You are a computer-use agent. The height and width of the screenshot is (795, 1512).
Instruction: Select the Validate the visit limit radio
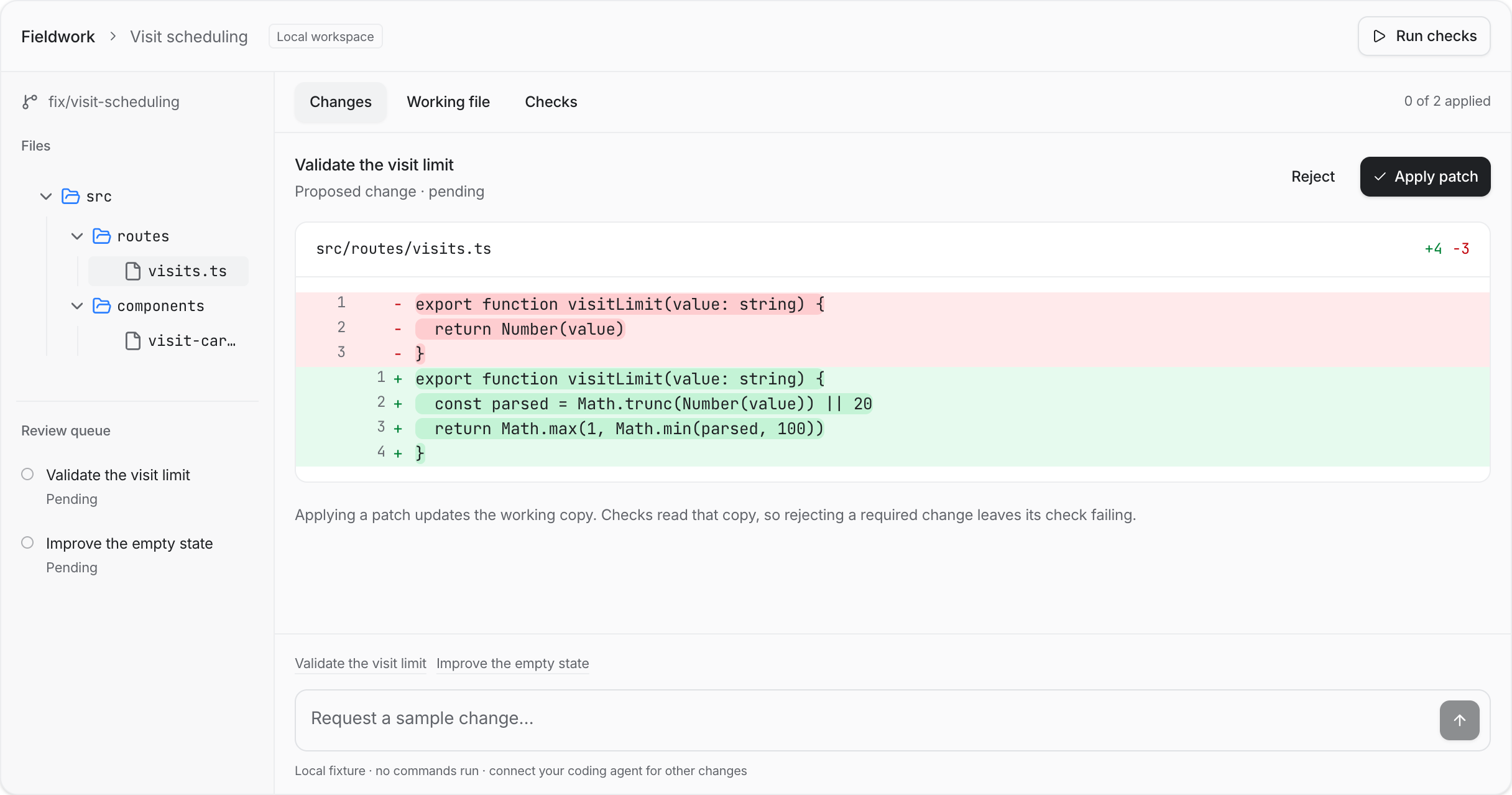click(x=27, y=474)
